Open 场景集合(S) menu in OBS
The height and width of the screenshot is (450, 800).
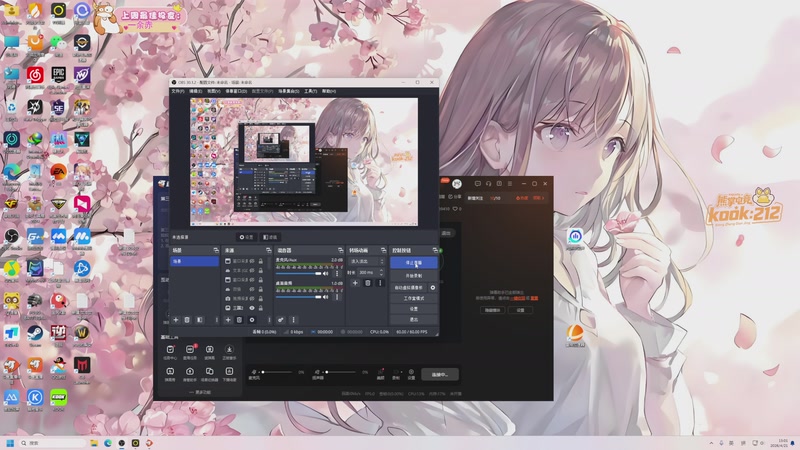(x=289, y=91)
